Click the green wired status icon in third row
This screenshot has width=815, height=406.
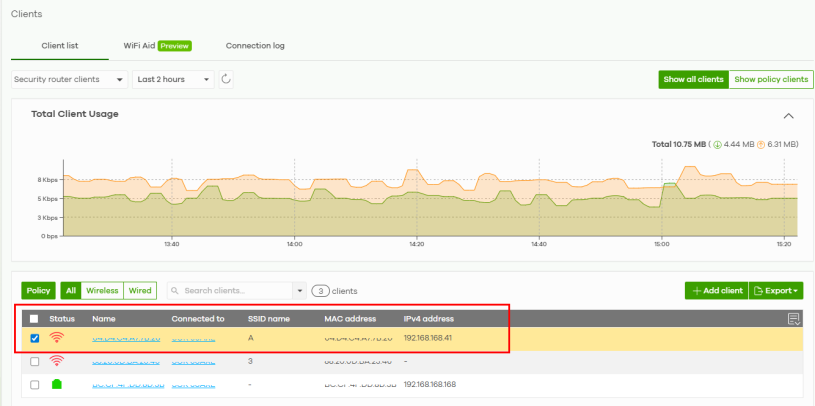[57, 385]
